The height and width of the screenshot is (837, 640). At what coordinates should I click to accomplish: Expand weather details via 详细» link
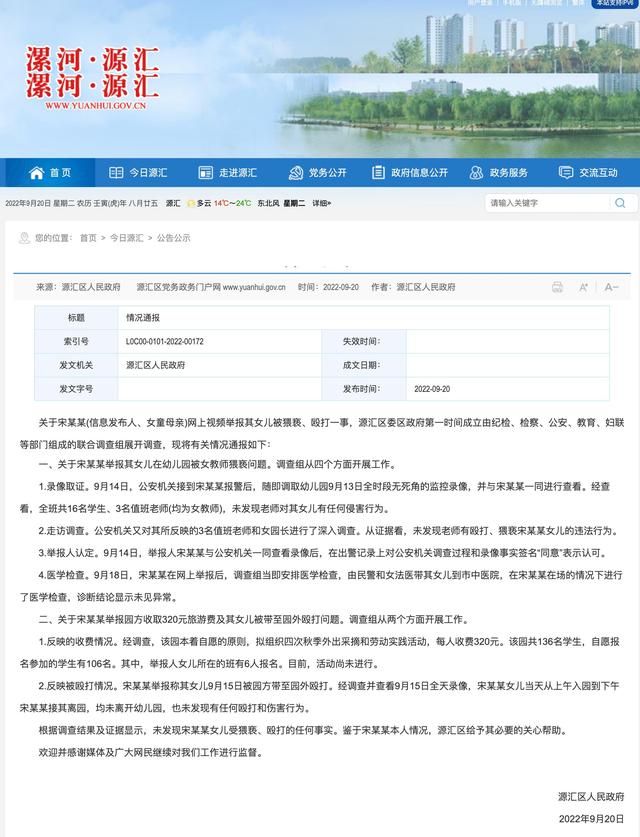tap(321, 203)
